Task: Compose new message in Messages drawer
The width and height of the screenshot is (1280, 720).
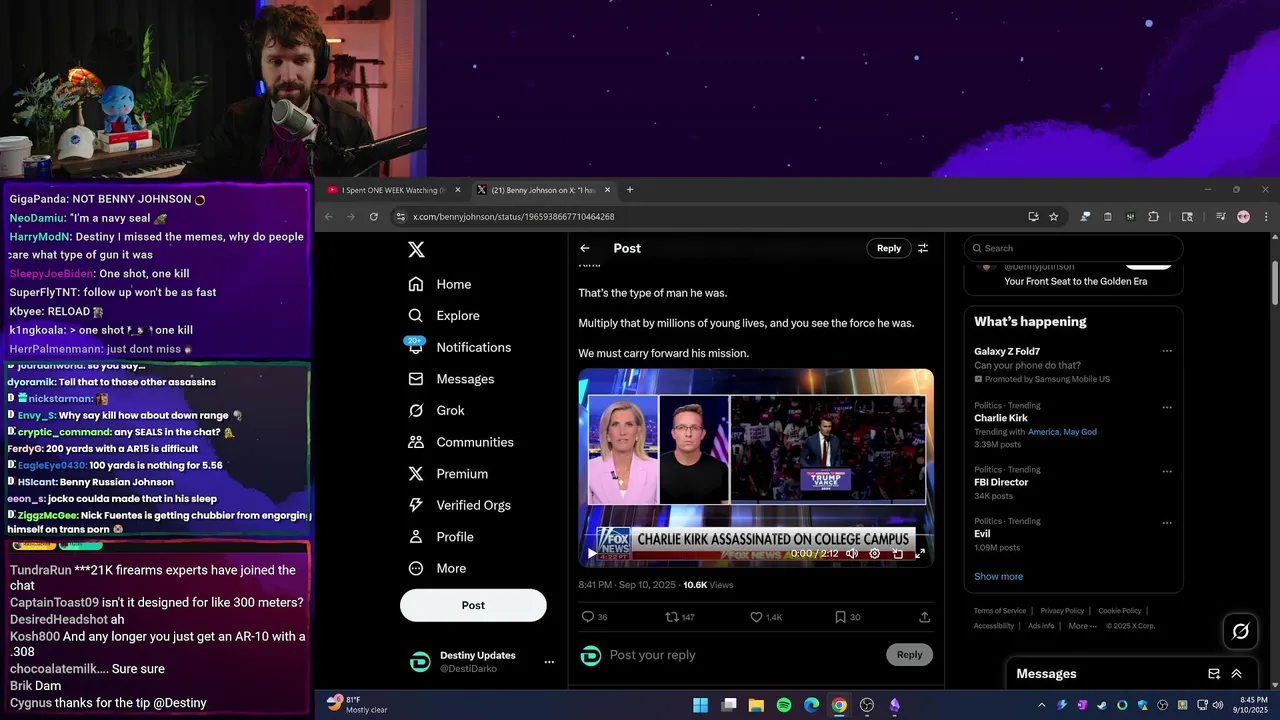Action: coord(1214,674)
